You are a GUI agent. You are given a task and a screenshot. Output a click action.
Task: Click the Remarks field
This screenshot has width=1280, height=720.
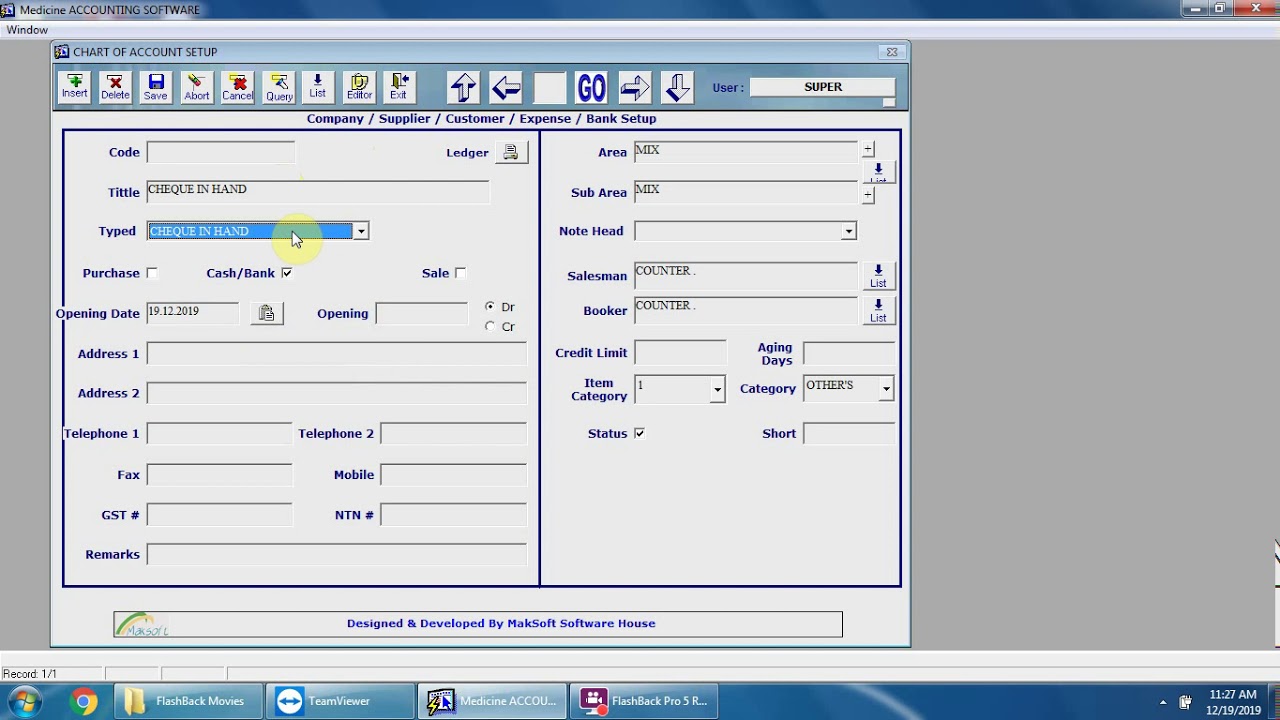[336, 555]
